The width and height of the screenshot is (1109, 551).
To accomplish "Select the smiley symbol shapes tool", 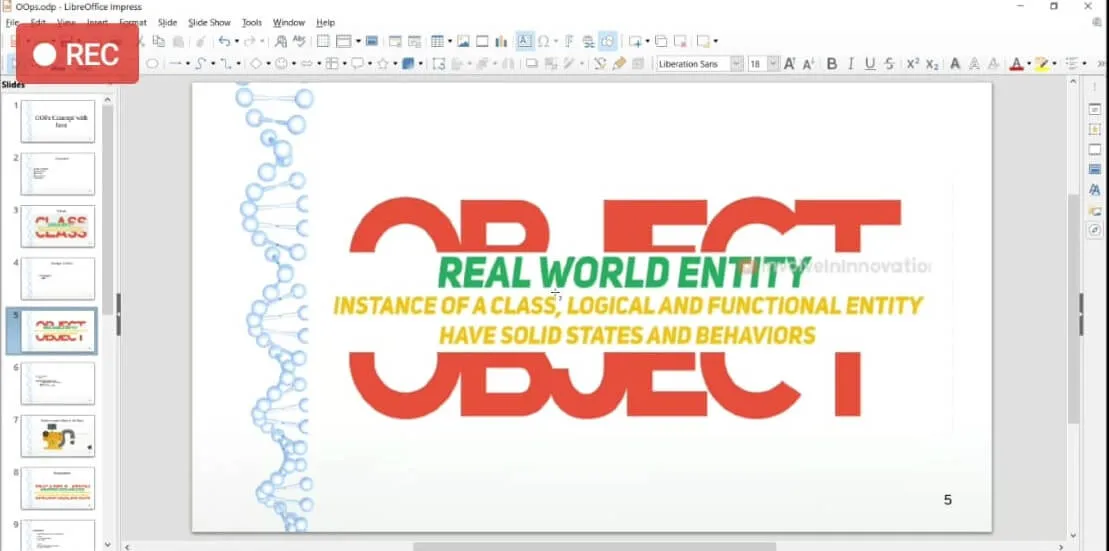I will (281, 64).
